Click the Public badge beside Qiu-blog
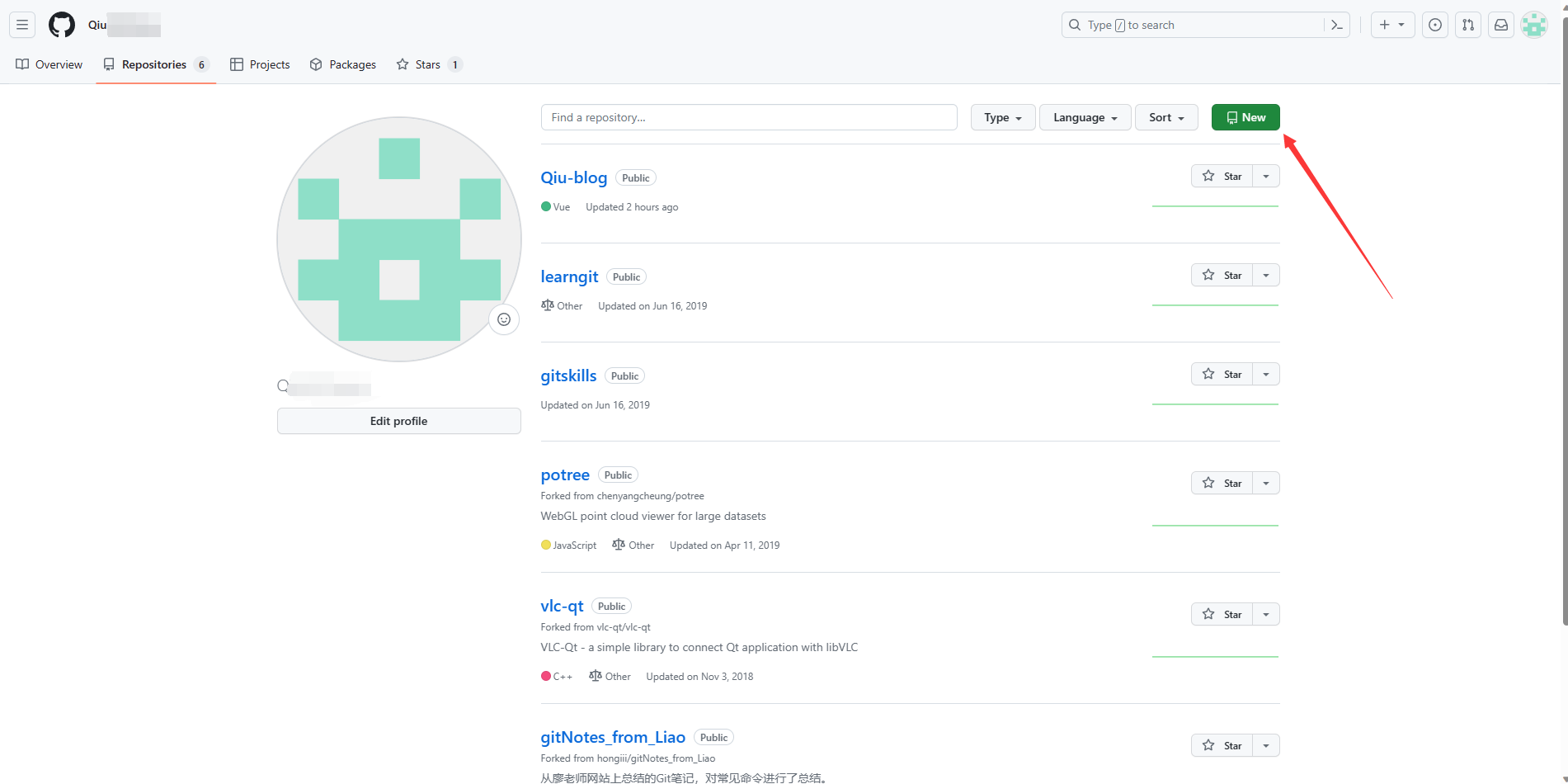 [x=636, y=178]
